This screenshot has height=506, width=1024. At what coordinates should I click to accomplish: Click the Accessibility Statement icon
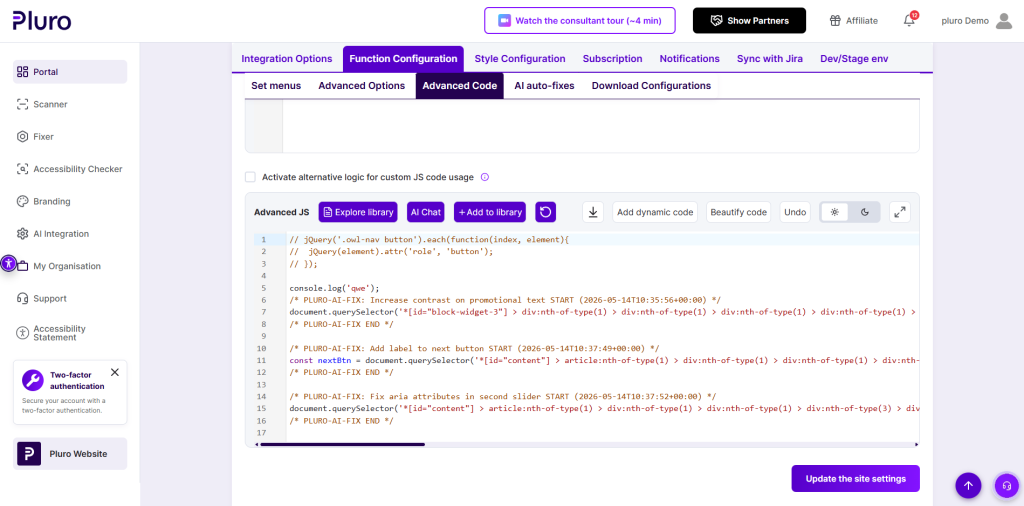[22, 333]
